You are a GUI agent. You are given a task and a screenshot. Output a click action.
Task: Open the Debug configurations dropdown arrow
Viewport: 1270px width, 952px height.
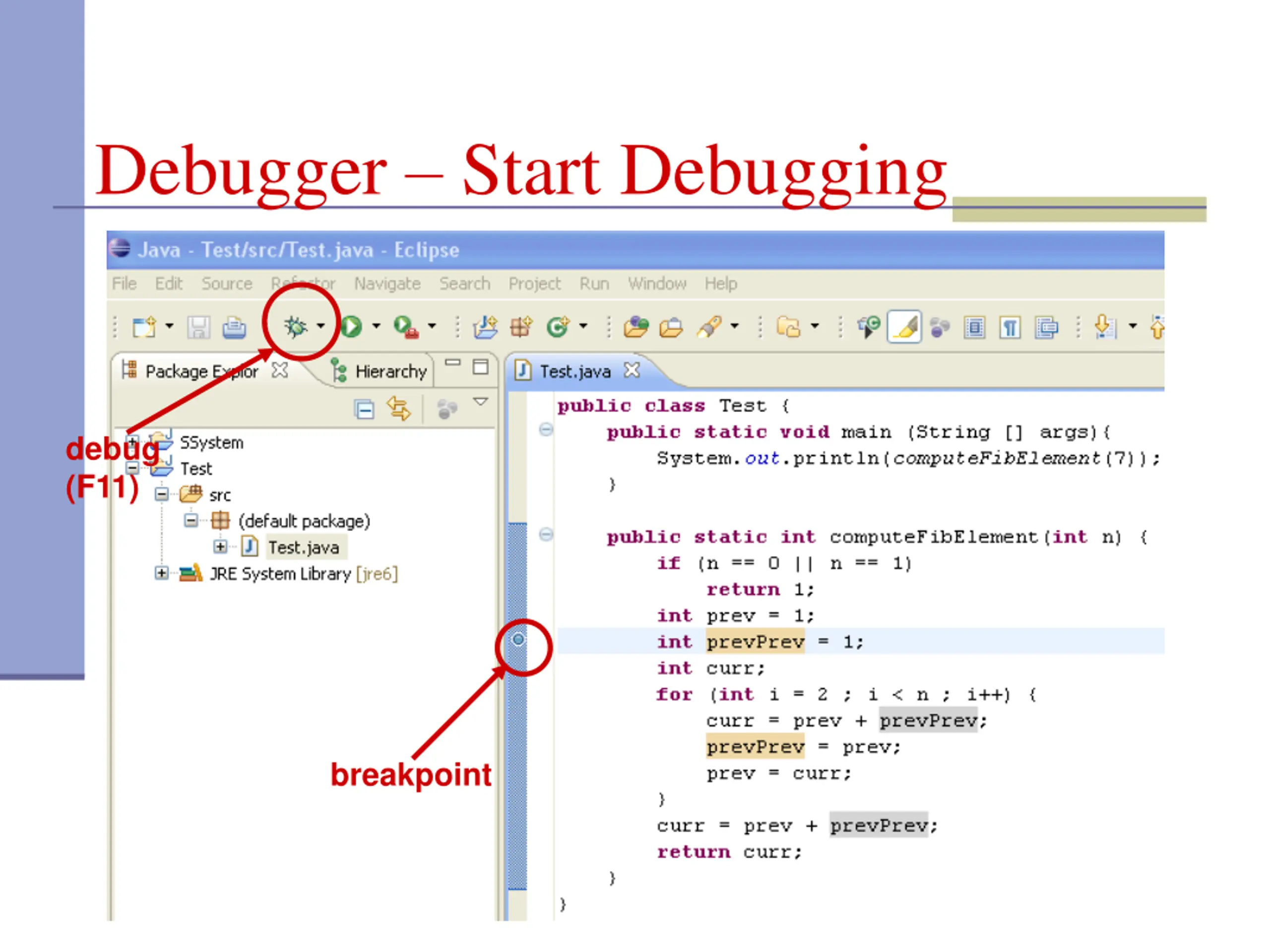[x=321, y=326]
